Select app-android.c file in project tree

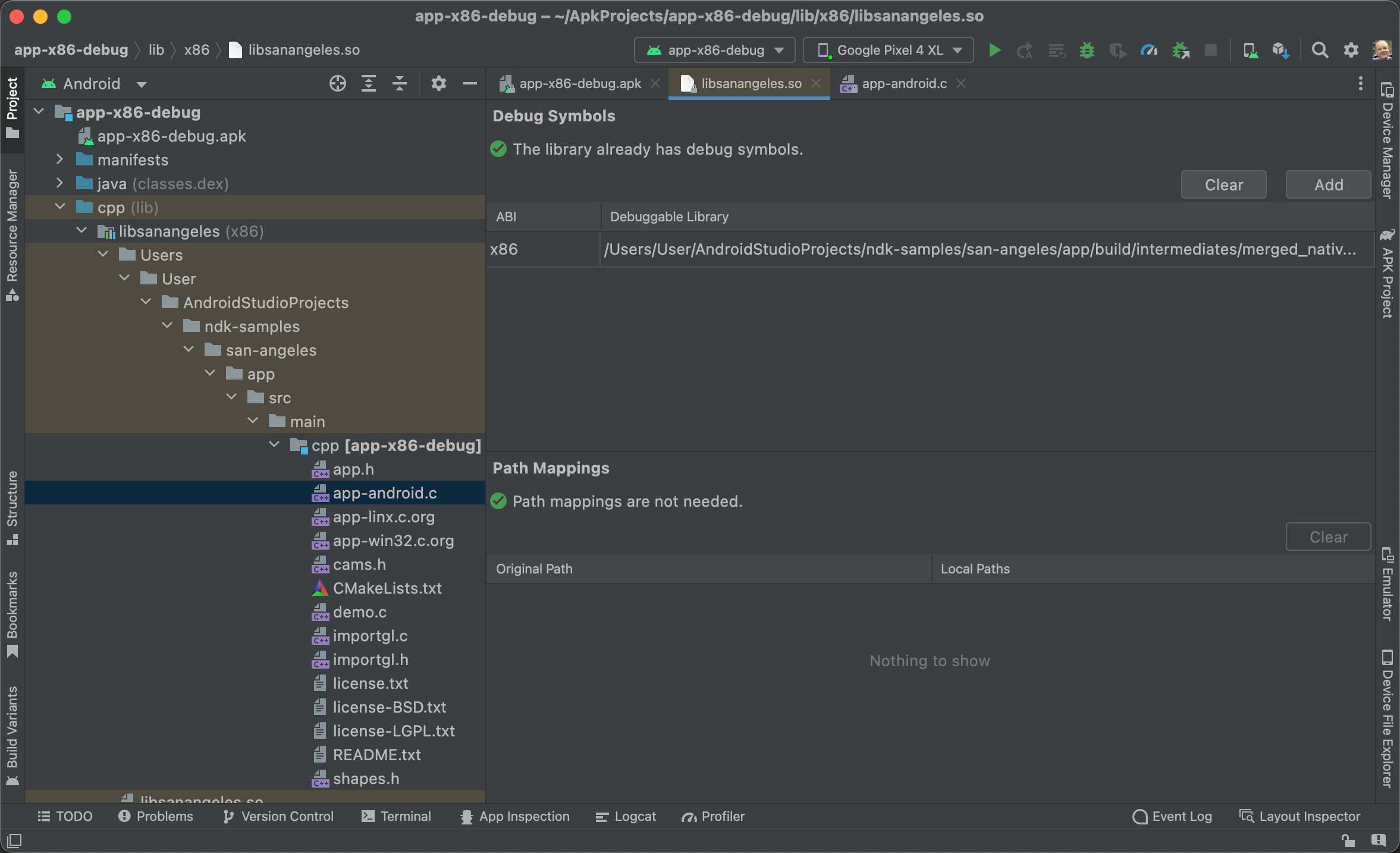(x=383, y=492)
